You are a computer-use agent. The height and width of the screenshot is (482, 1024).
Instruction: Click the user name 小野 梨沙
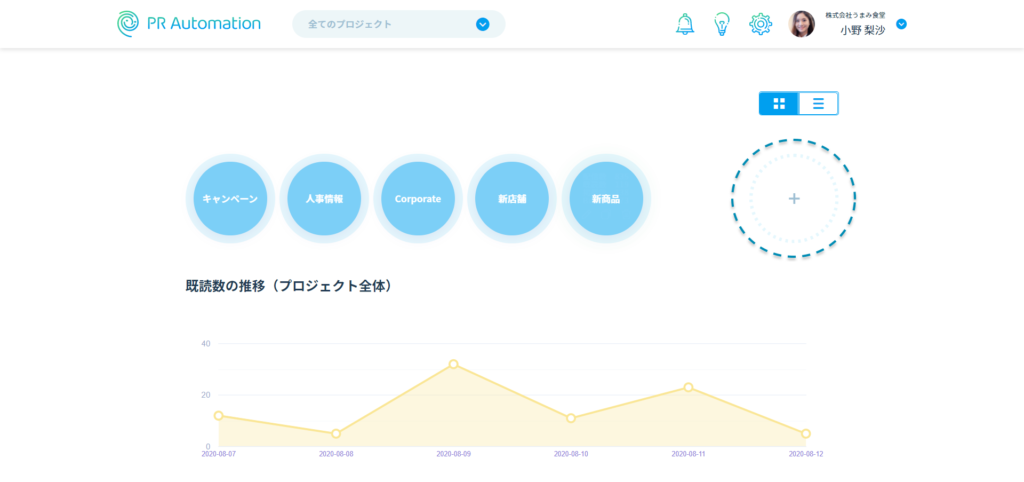click(x=862, y=31)
